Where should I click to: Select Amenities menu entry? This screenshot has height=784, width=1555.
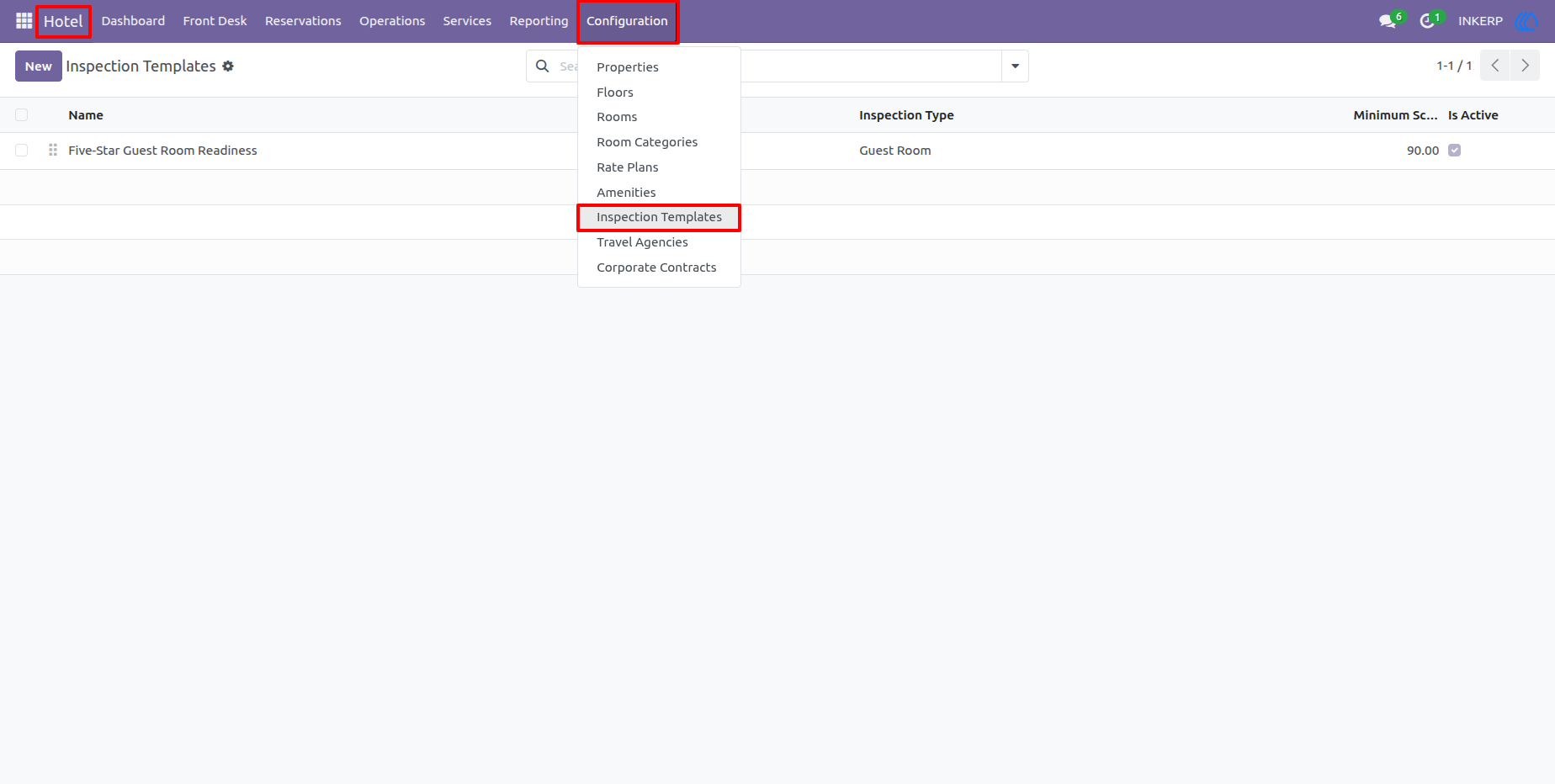[659, 193]
